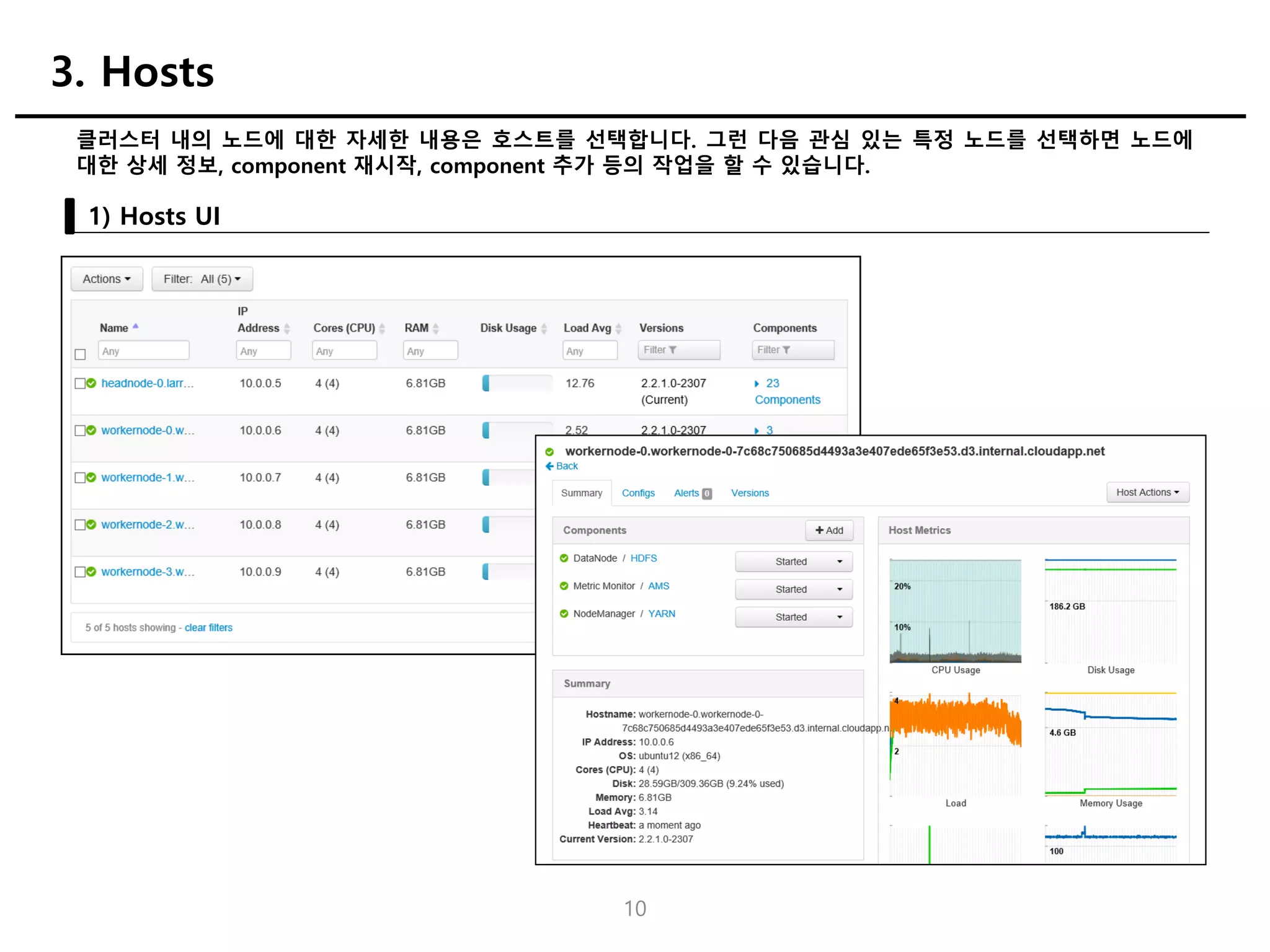Click the Name column sort arrow
Screen dimensions: 1270x952
click(135, 327)
